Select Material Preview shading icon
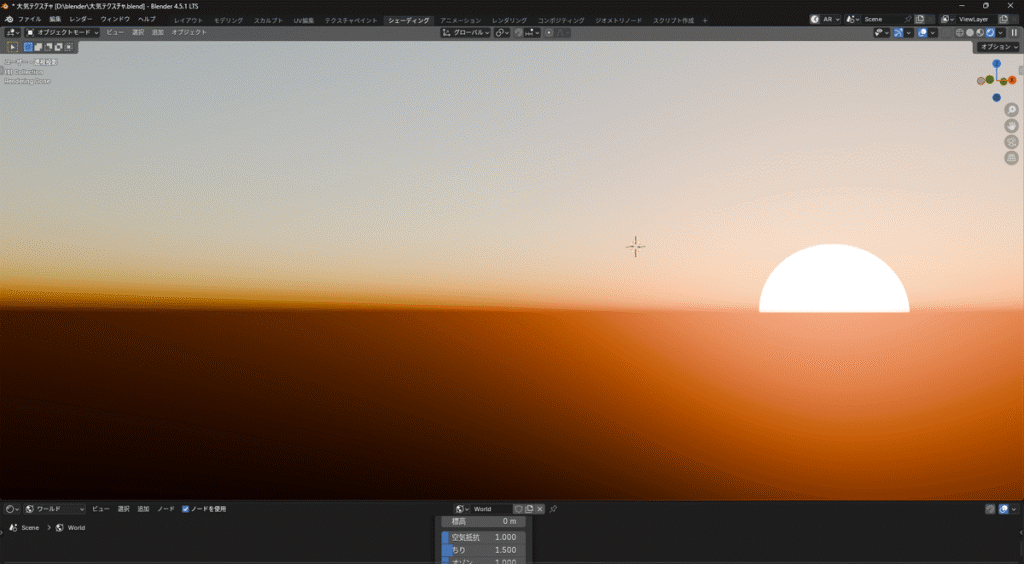The width and height of the screenshot is (1024, 564). tap(980, 33)
